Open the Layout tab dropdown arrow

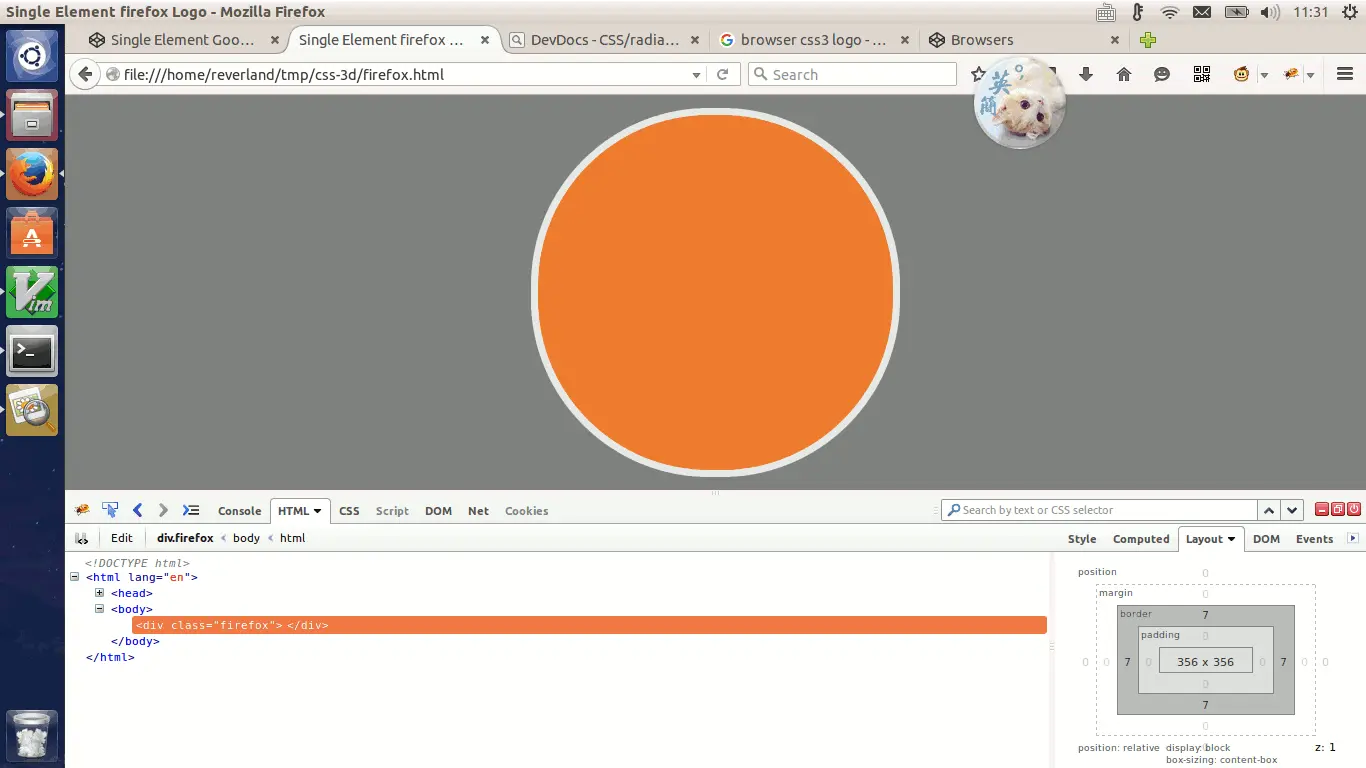tap(1232, 539)
